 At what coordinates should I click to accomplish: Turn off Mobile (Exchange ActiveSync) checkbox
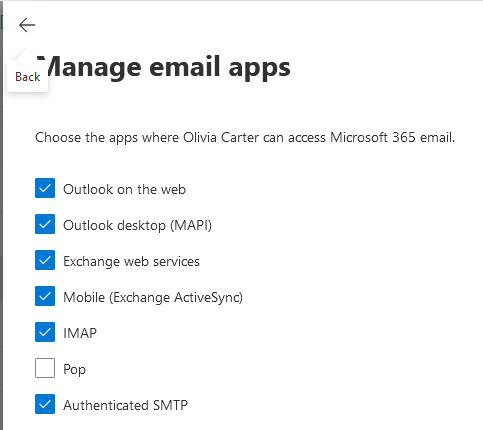(x=45, y=296)
